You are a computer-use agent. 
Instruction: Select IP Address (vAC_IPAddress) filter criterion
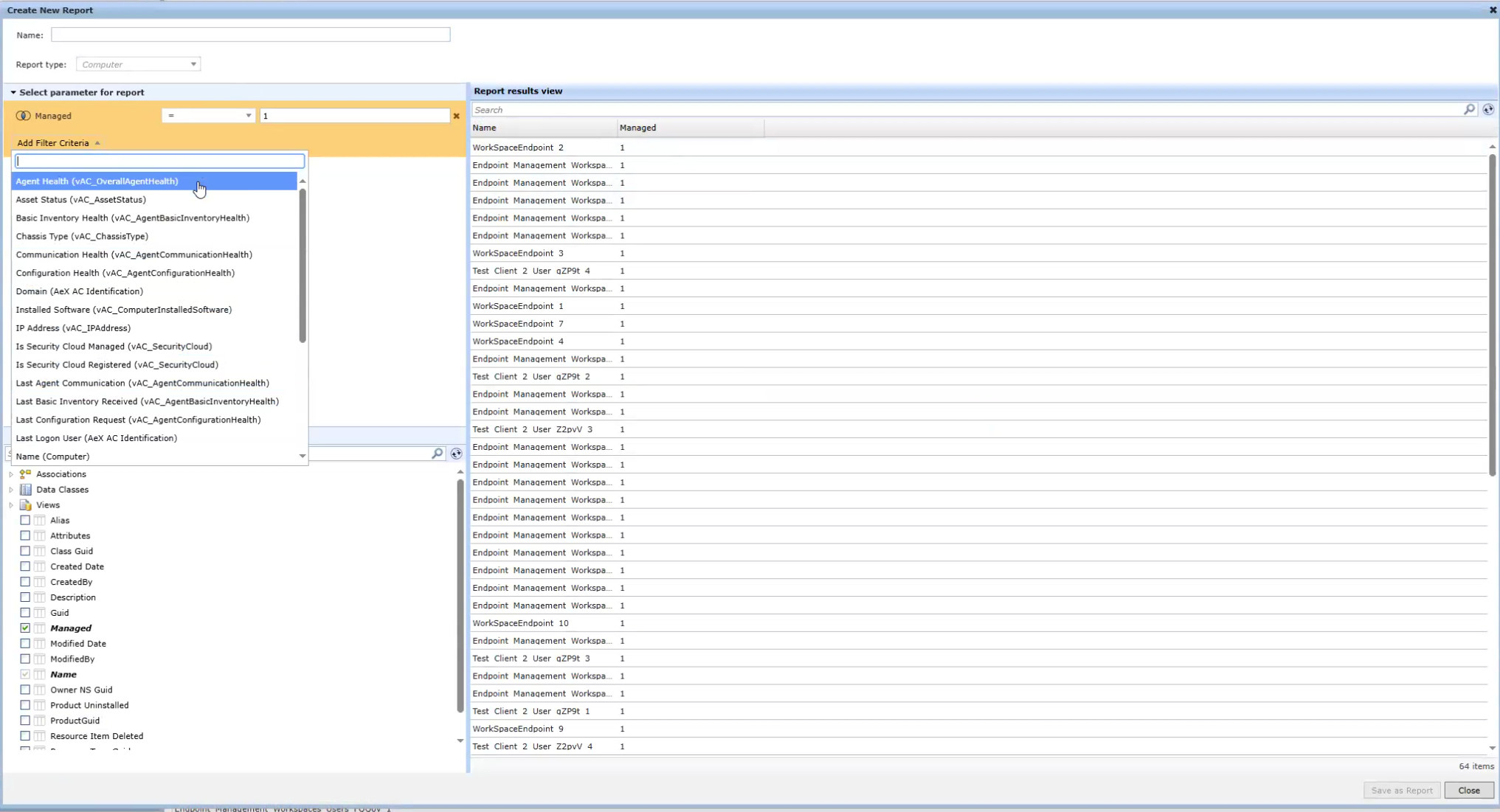point(73,328)
